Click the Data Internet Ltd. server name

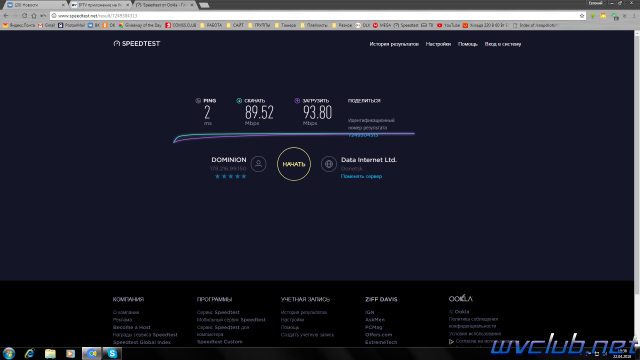(x=369, y=160)
